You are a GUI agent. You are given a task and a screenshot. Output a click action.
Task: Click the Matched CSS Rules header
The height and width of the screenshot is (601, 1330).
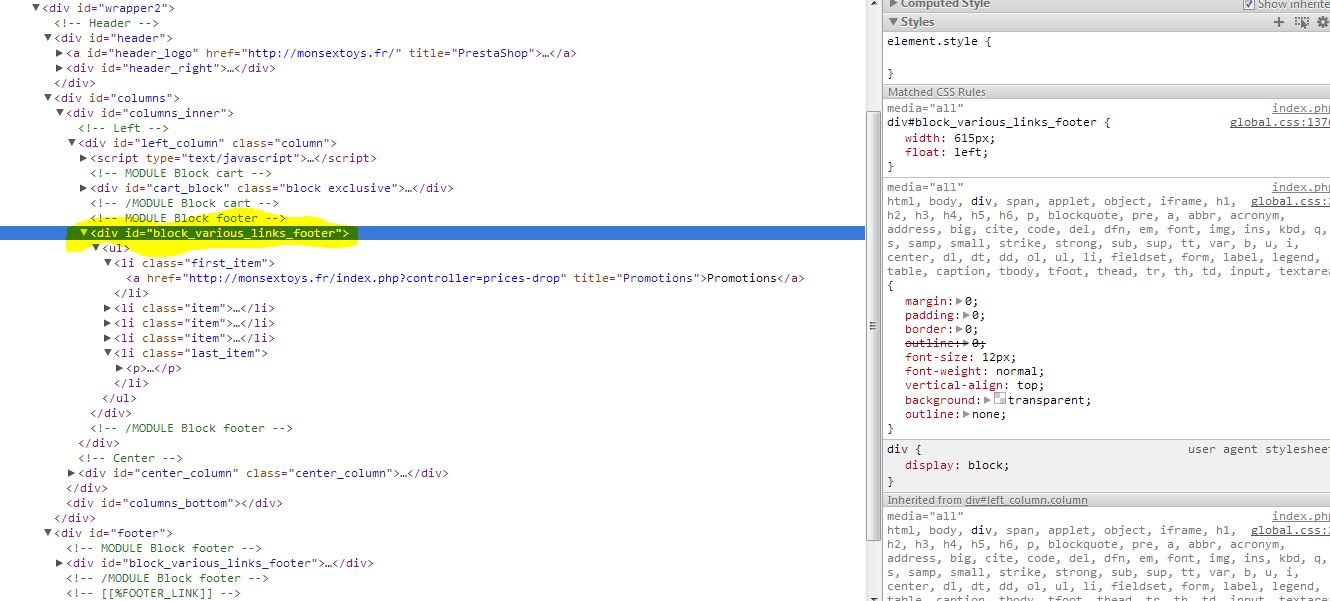(1108, 92)
